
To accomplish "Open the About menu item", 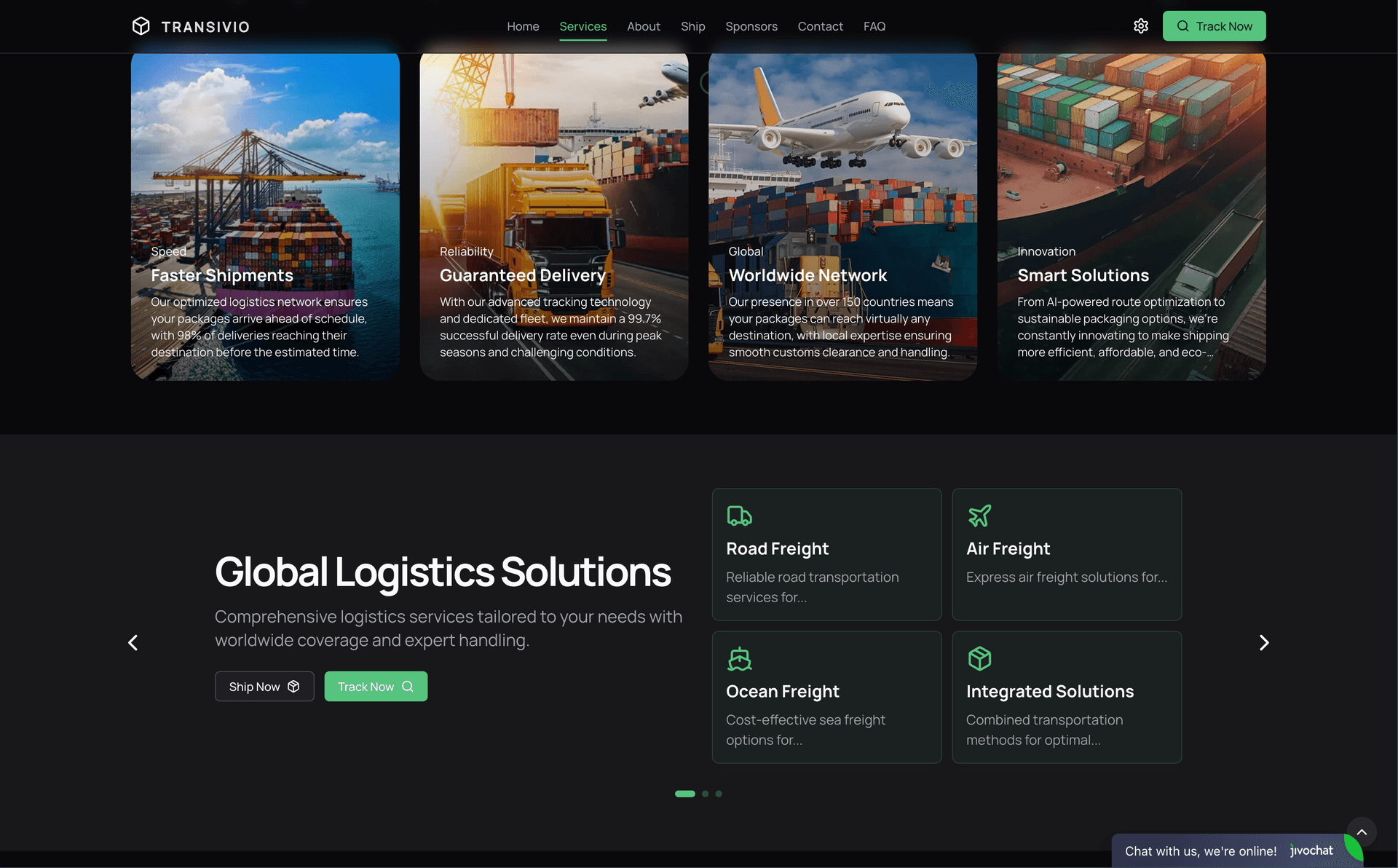I will [644, 26].
